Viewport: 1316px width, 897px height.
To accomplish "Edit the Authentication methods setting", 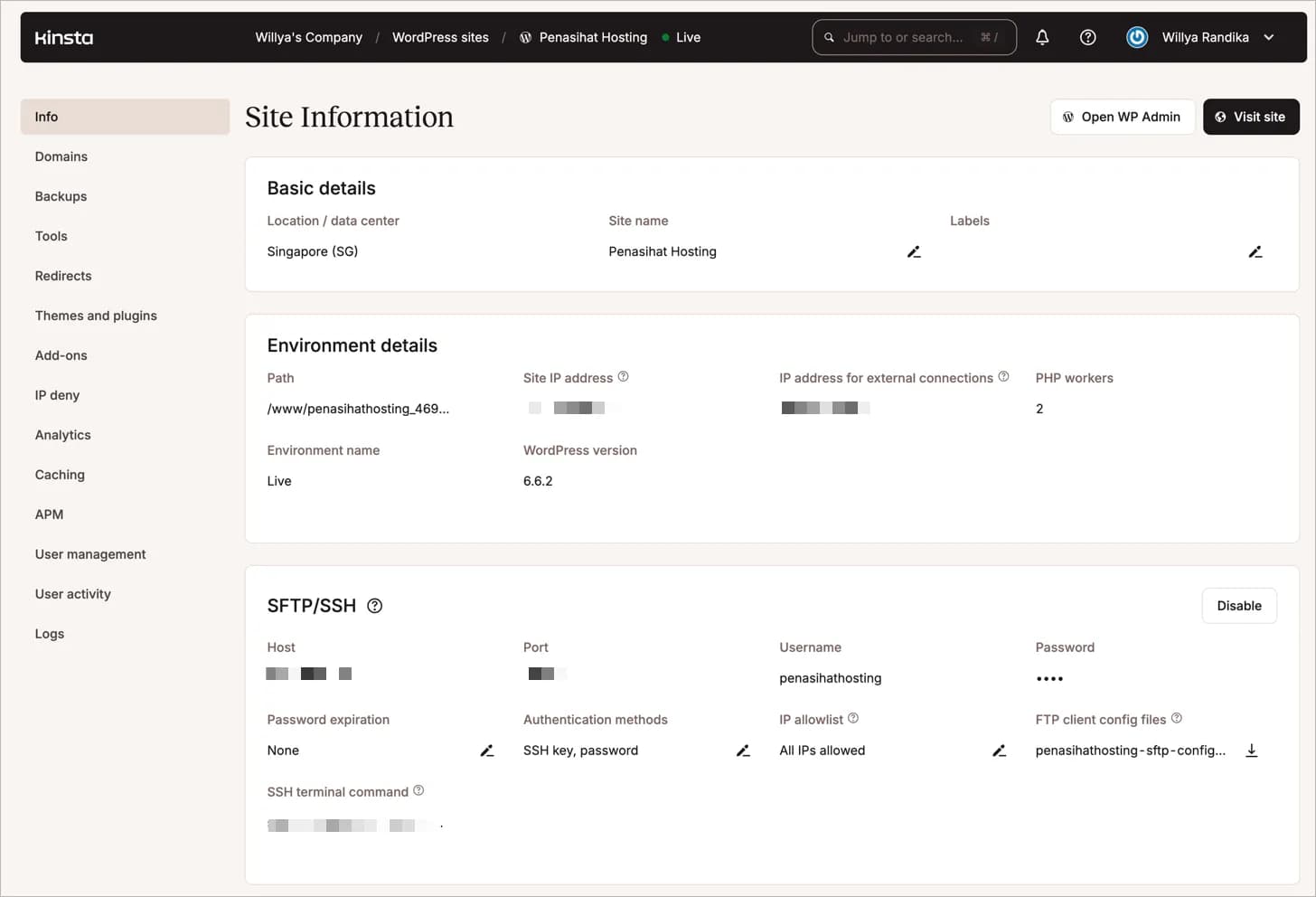I will [743, 751].
